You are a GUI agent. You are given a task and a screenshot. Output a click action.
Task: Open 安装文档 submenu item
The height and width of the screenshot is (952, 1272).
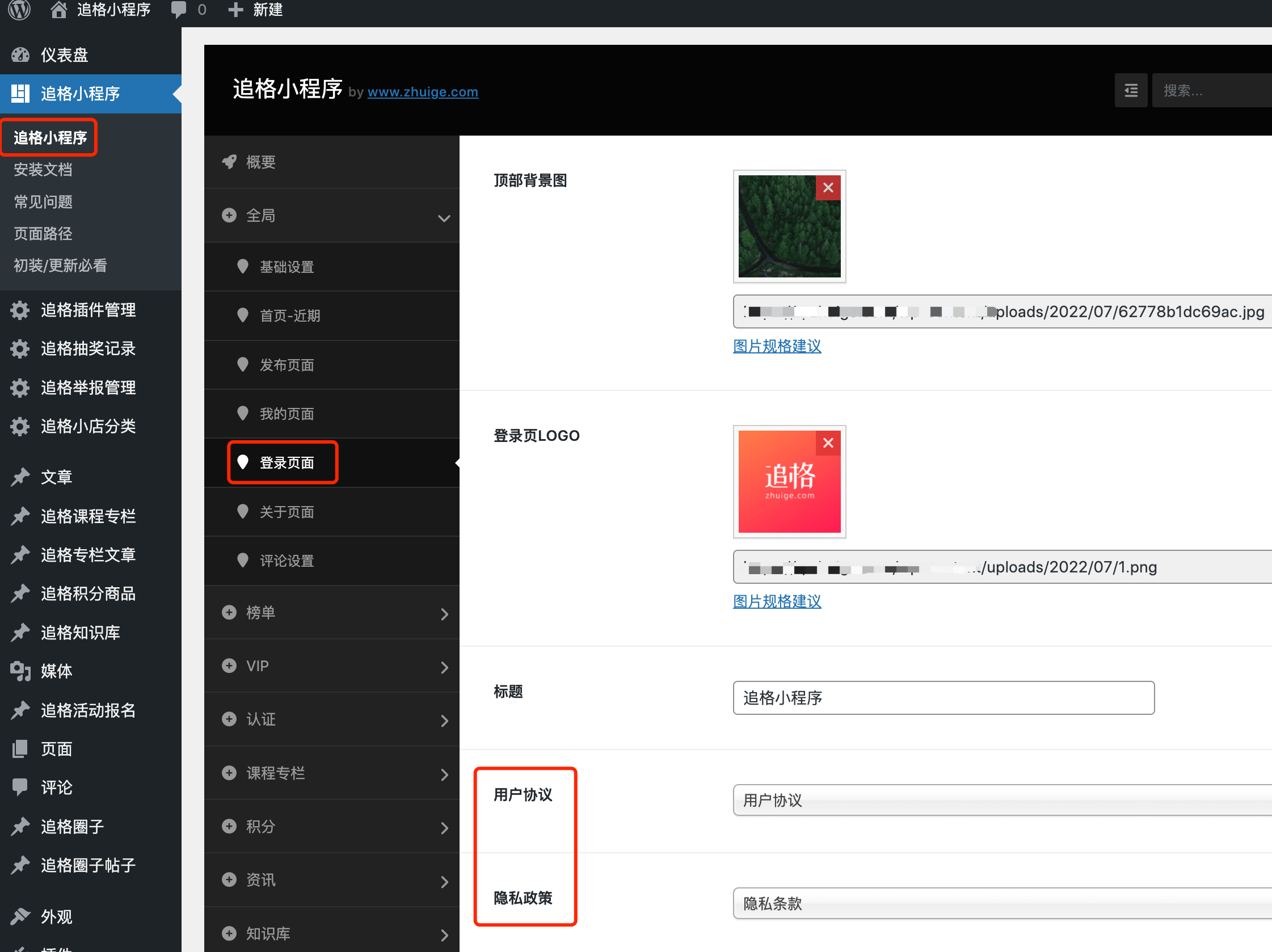coord(43,170)
